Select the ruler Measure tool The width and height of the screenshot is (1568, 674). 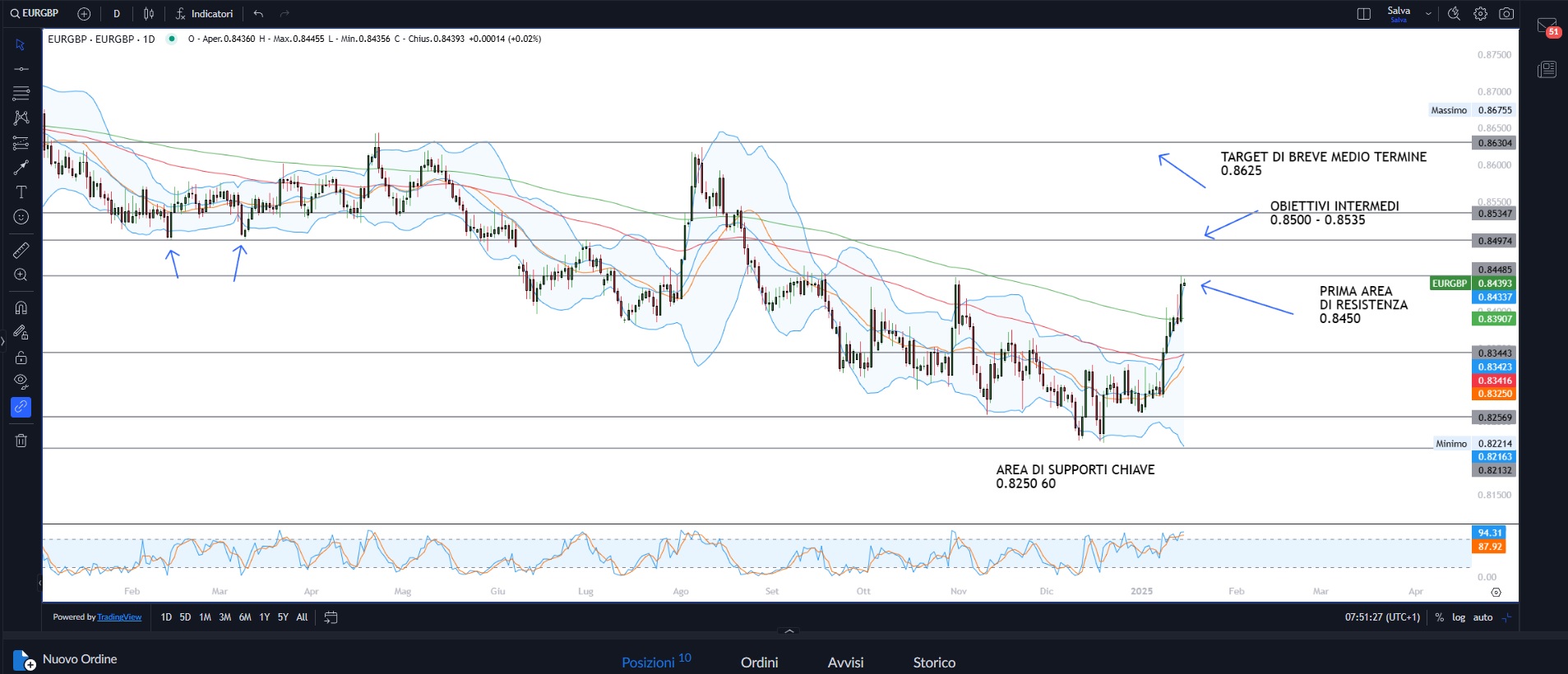click(x=21, y=250)
